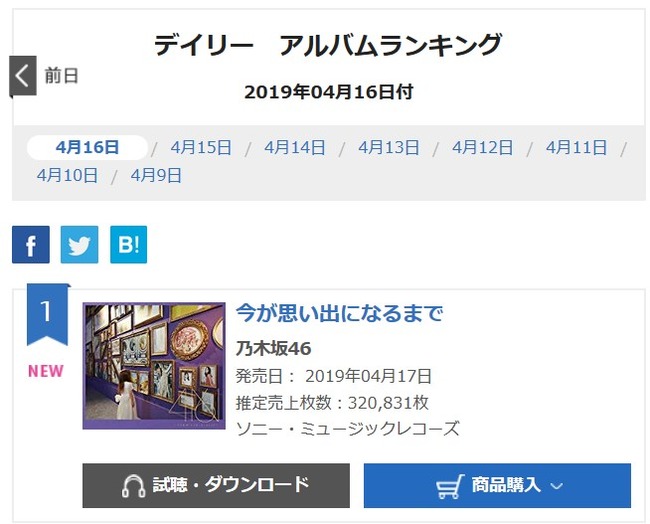
Task: Click the 前日 previous day label
Action: (61, 76)
